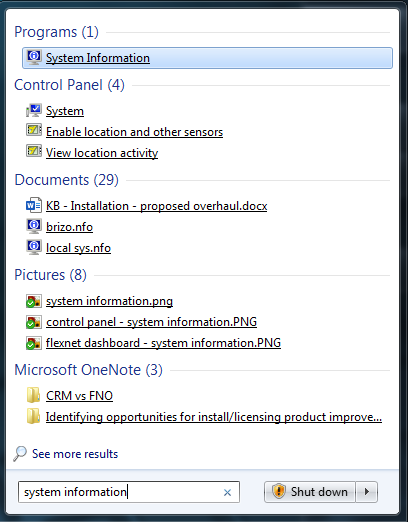The height and width of the screenshot is (522, 408).
Task: Expand the Documents (29) results group
Action: (x=66, y=180)
